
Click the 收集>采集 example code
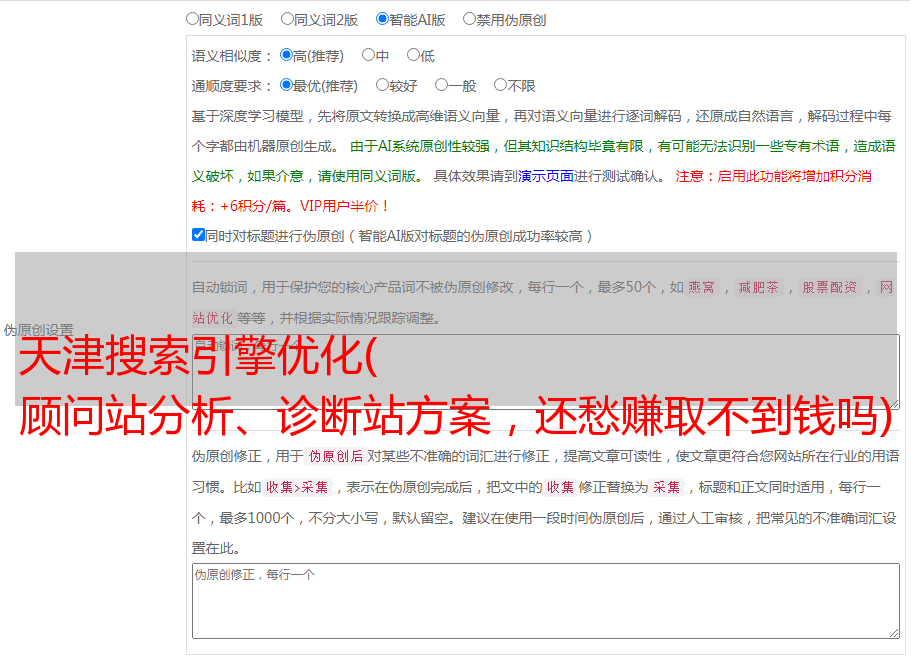(x=297, y=487)
